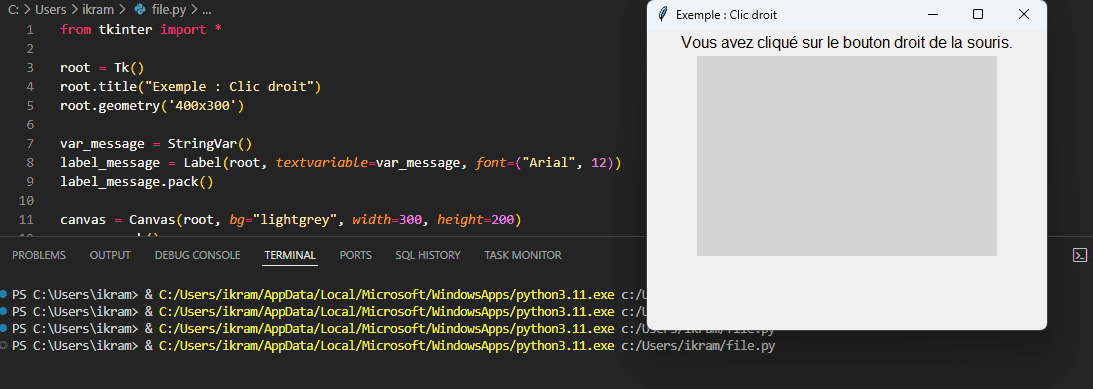Click line number 7 in the gutter

(29, 144)
